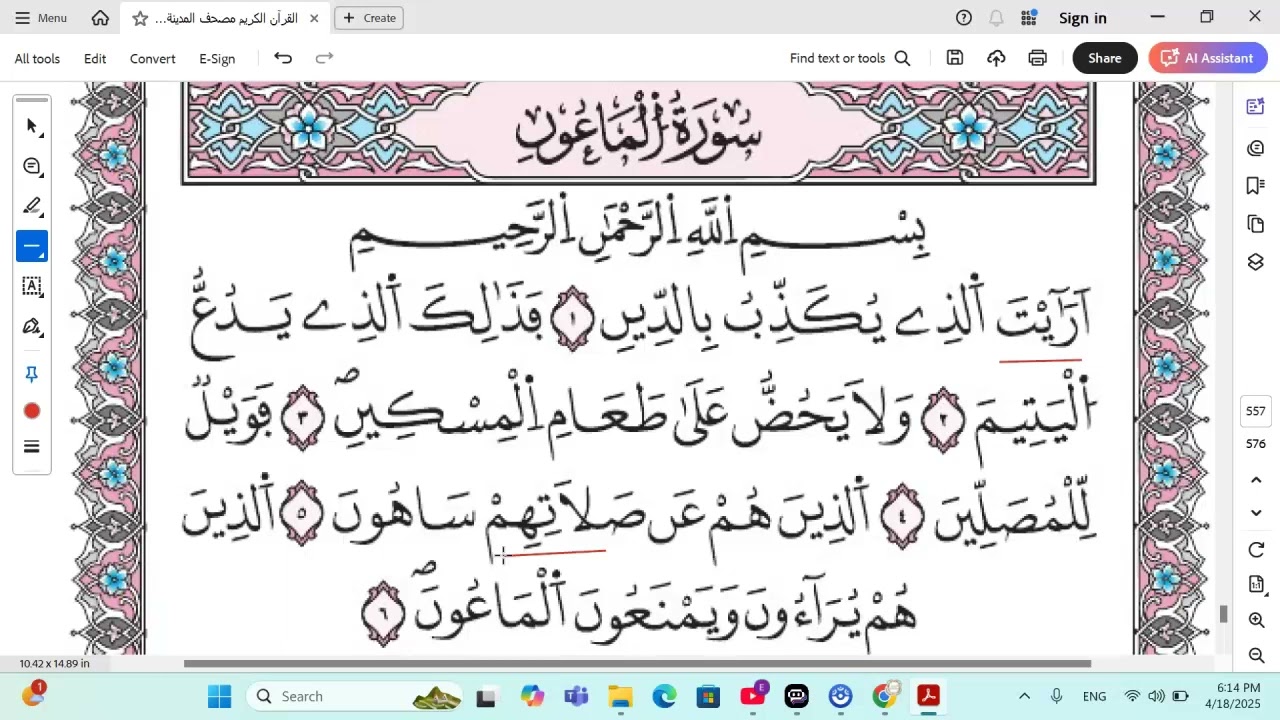This screenshot has height=720, width=1280.
Task: Open AI generative summary panel icon
Action: tap(1256, 107)
